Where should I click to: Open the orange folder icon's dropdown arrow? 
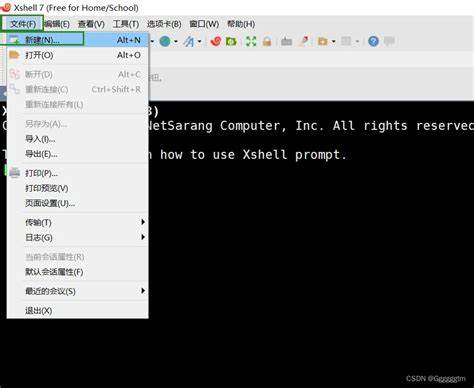pyautogui.click(x=333, y=42)
